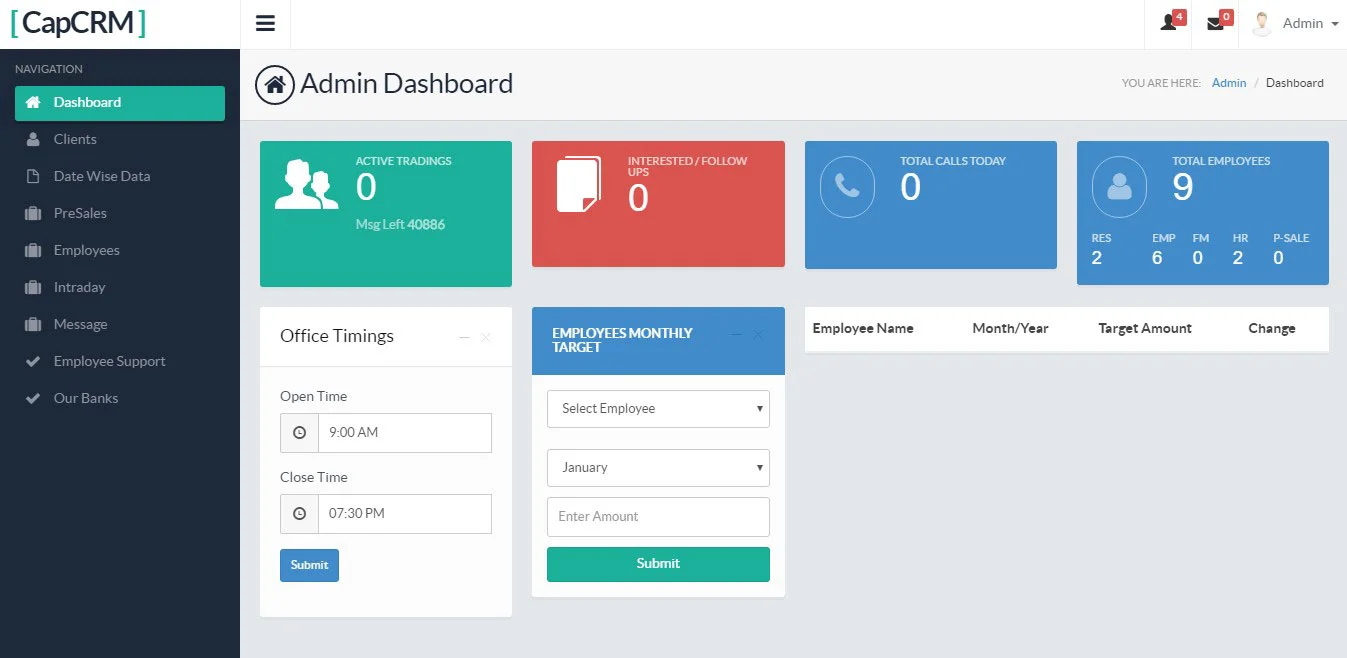Open the Message menu item
Image resolution: width=1347 pixels, height=658 pixels.
pyautogui.click(x=120, y=324)
